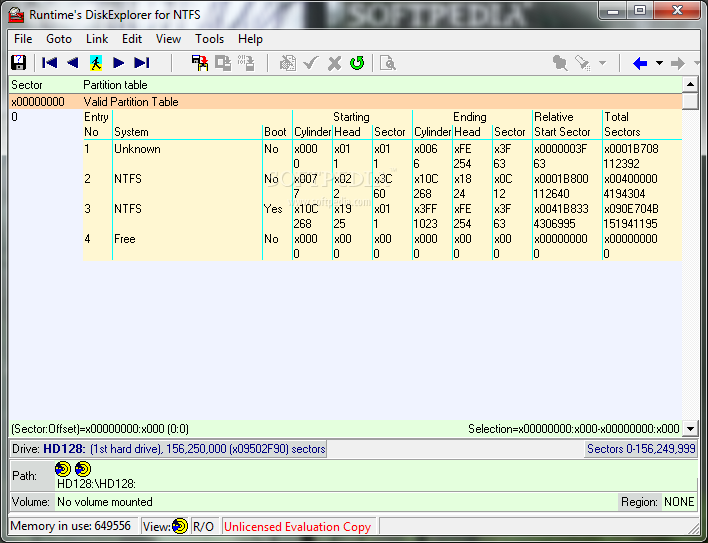Screen dimensions: 708x543
Task: Open the Link menu
Action: coord(97,39)
